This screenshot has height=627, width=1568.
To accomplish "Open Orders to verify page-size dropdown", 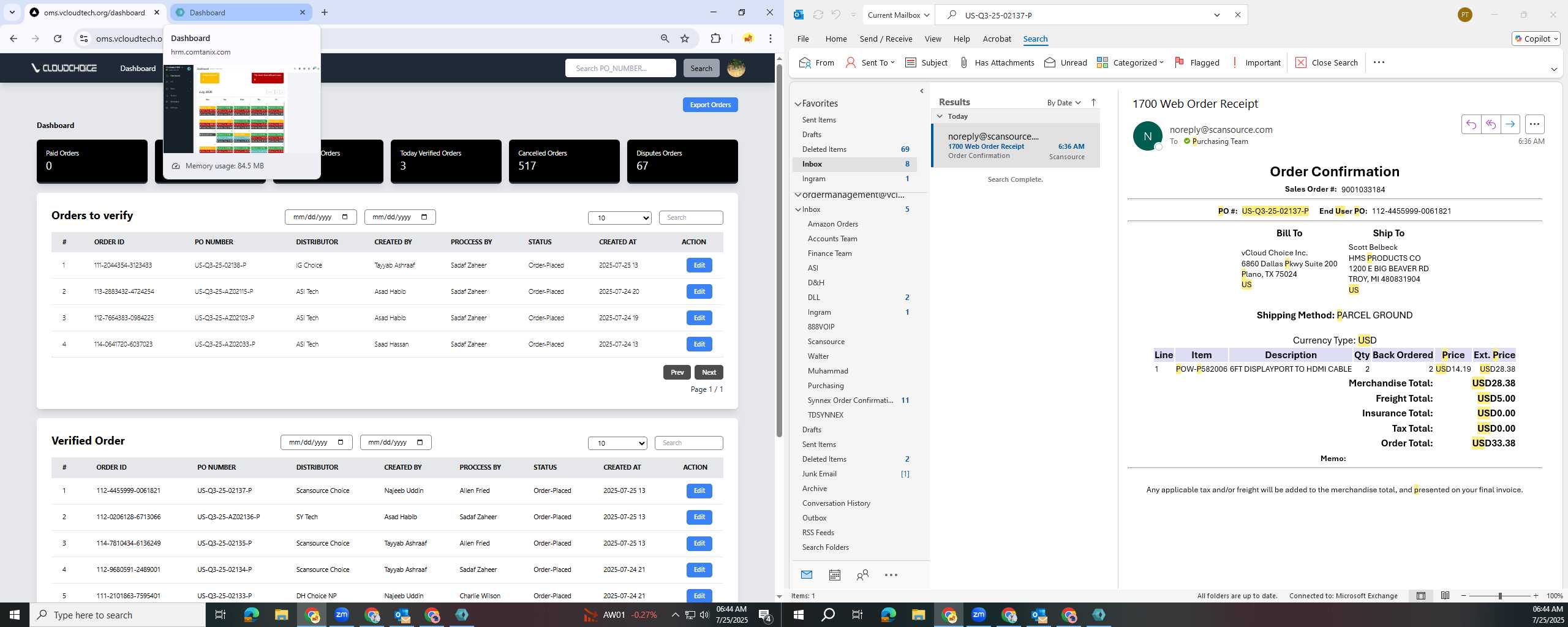I will pos(620,217).
